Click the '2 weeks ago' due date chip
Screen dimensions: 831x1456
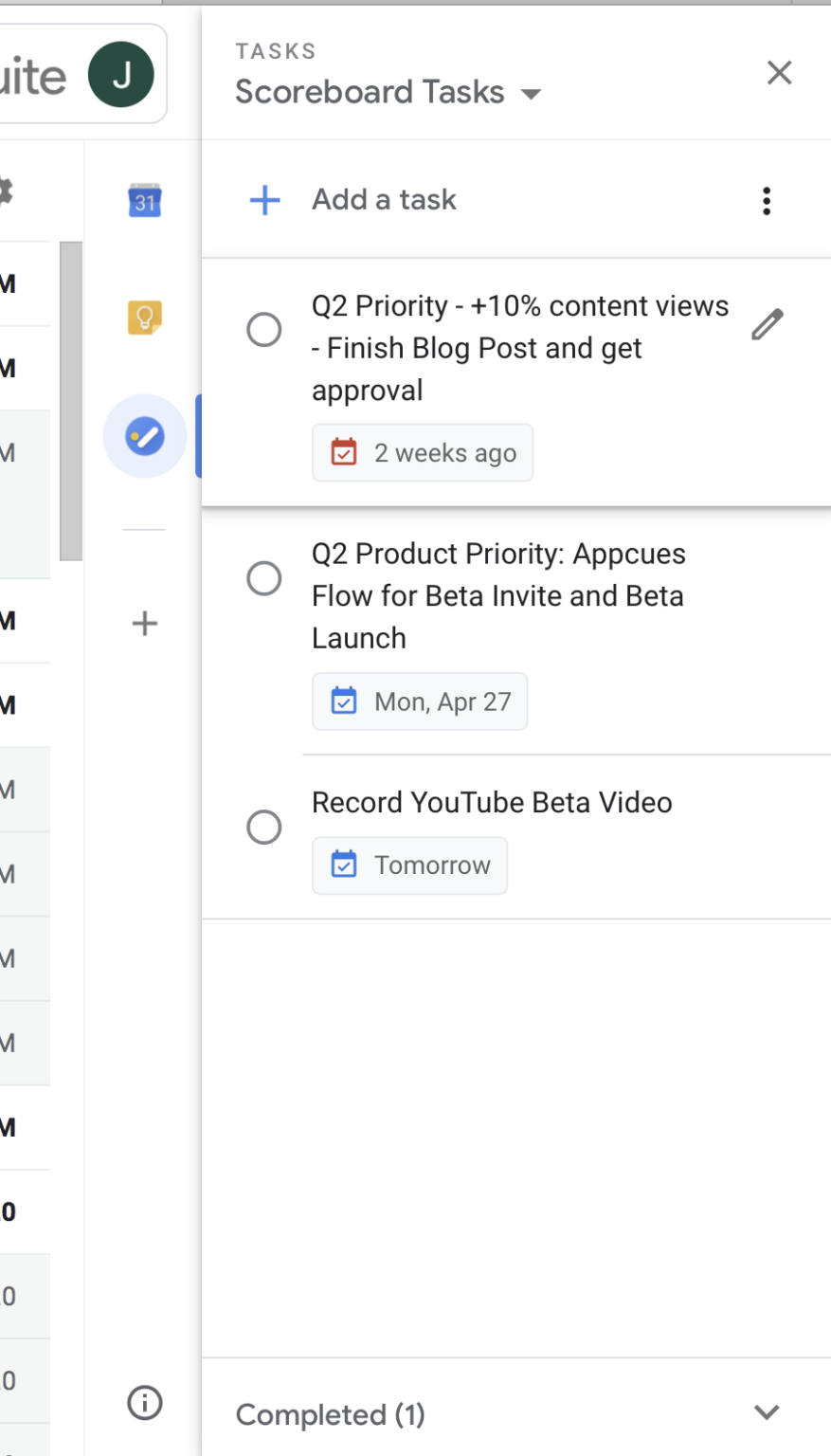(x=423, y=453)
